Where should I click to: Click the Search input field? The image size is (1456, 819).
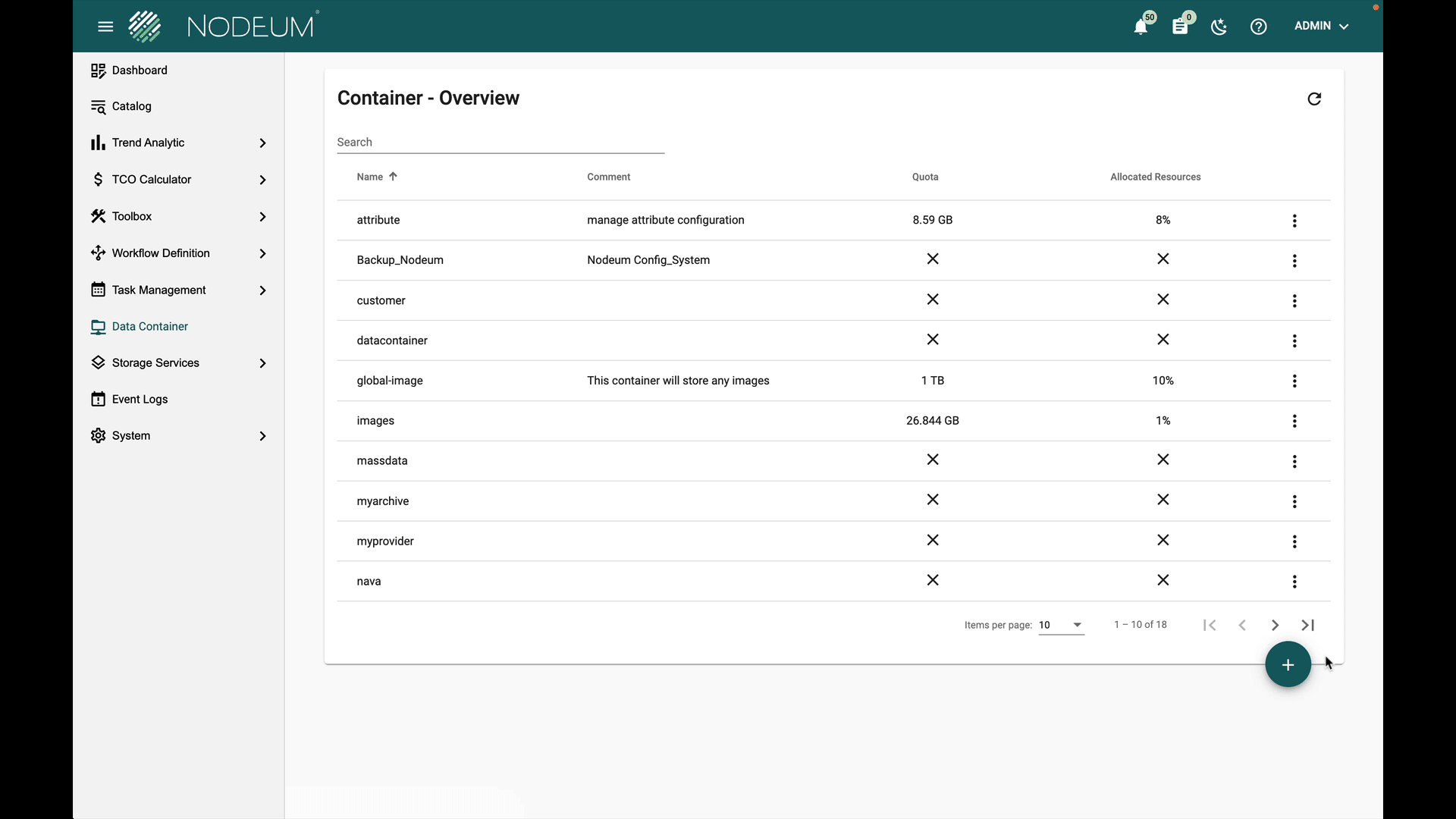pos(500,143)
